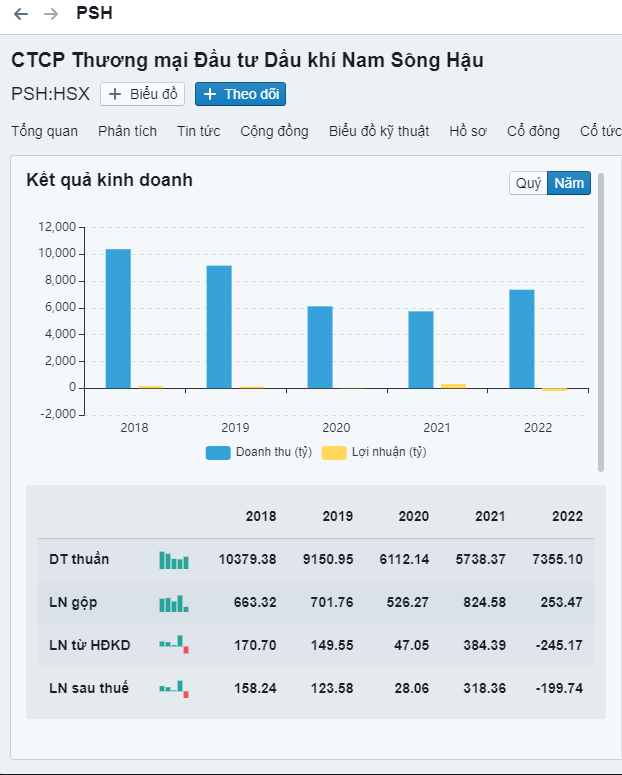622x775 pixels.
Task: Open the DT thuần sparkline chart icon
Action: (x=173, y=560)
